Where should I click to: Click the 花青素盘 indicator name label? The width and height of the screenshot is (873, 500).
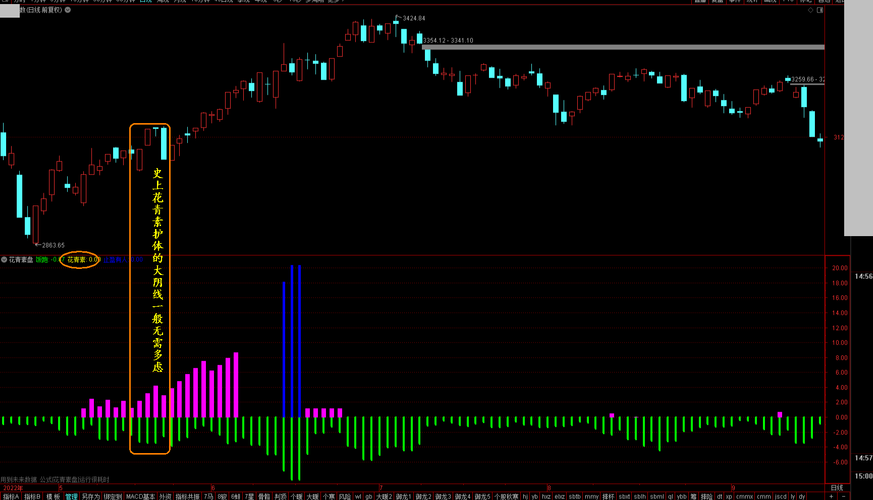(x=21, y=259)
